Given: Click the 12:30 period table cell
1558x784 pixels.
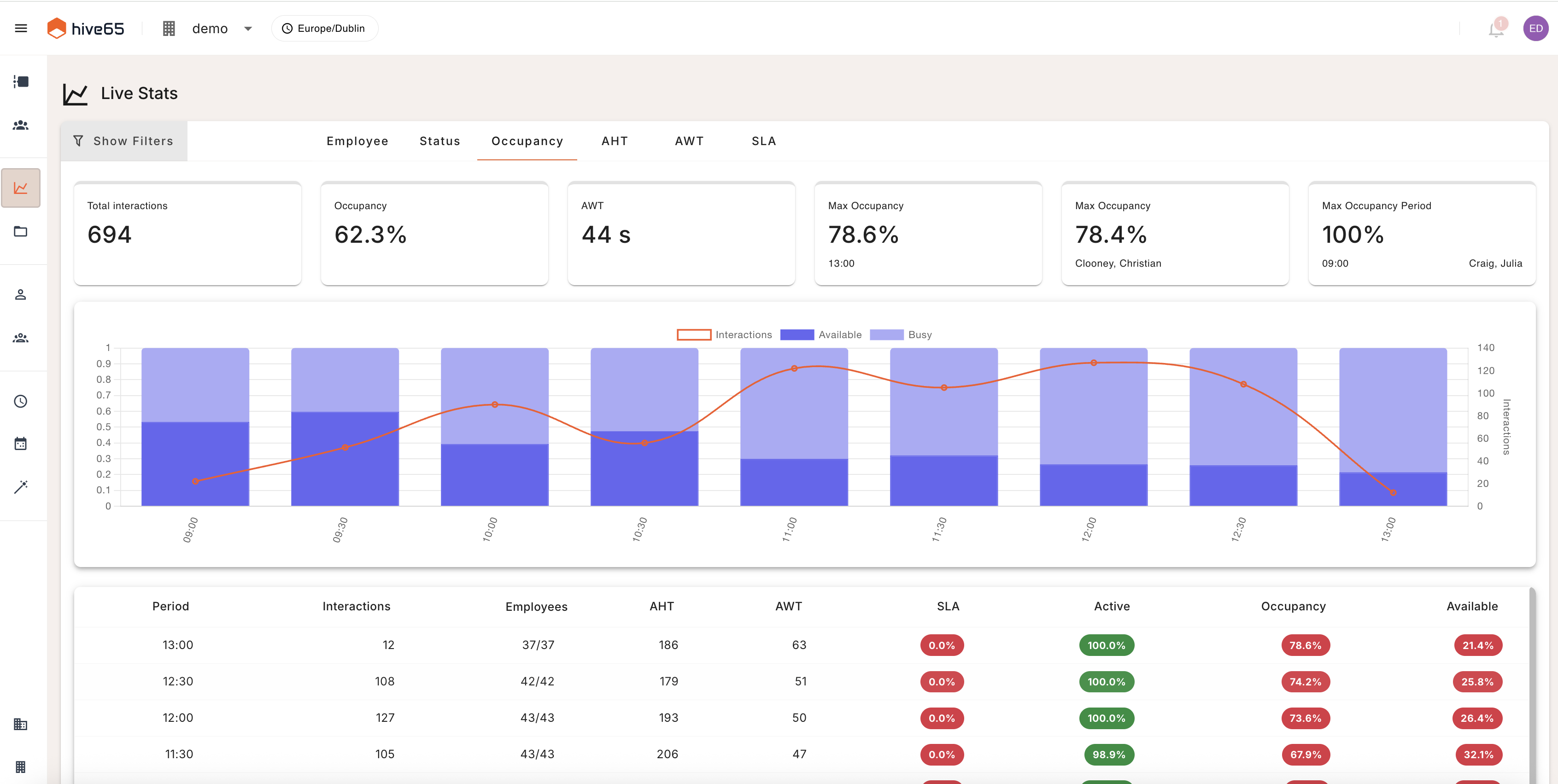Looking at the screenshot, I should [x=178, y=681].
